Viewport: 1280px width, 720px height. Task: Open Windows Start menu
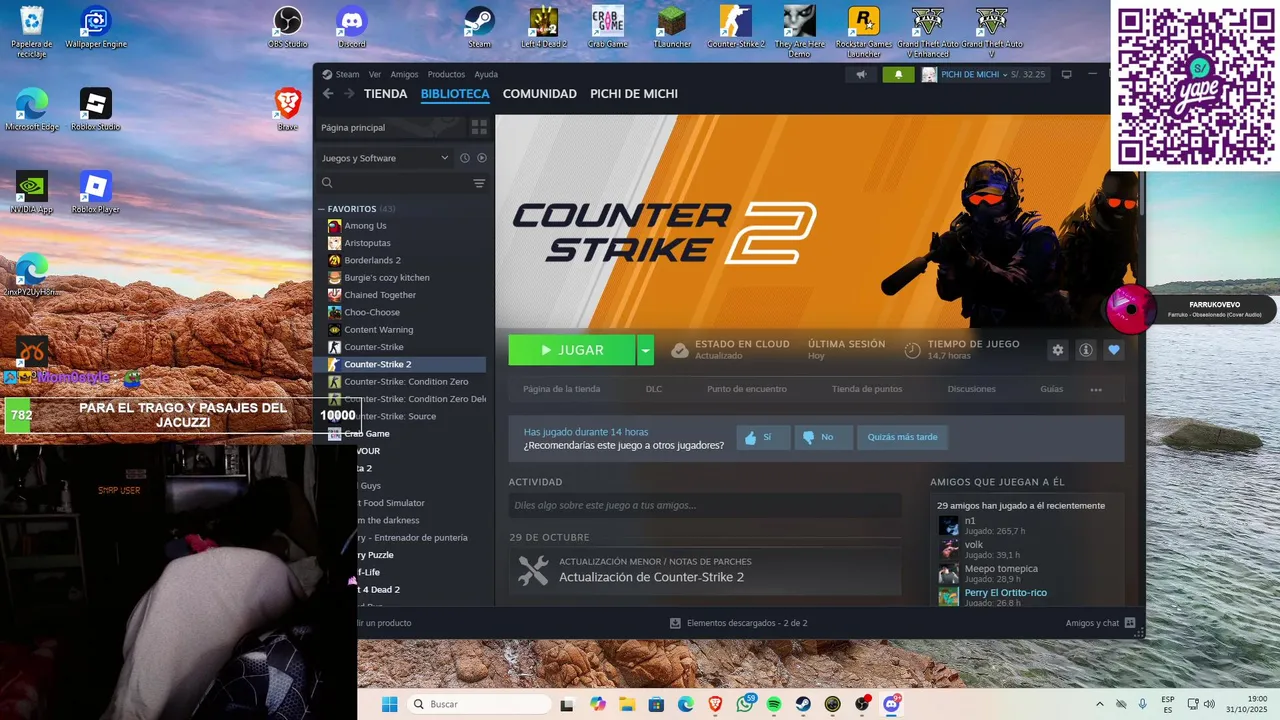[x=389, y=704]
